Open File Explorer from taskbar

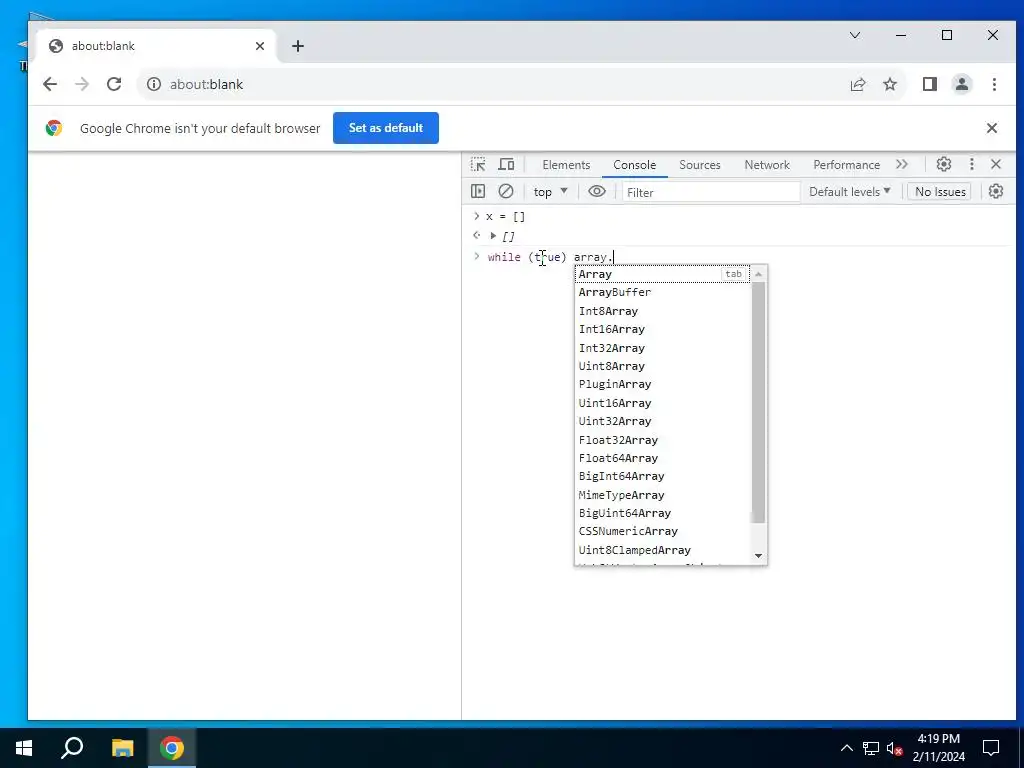coord(122,748)
